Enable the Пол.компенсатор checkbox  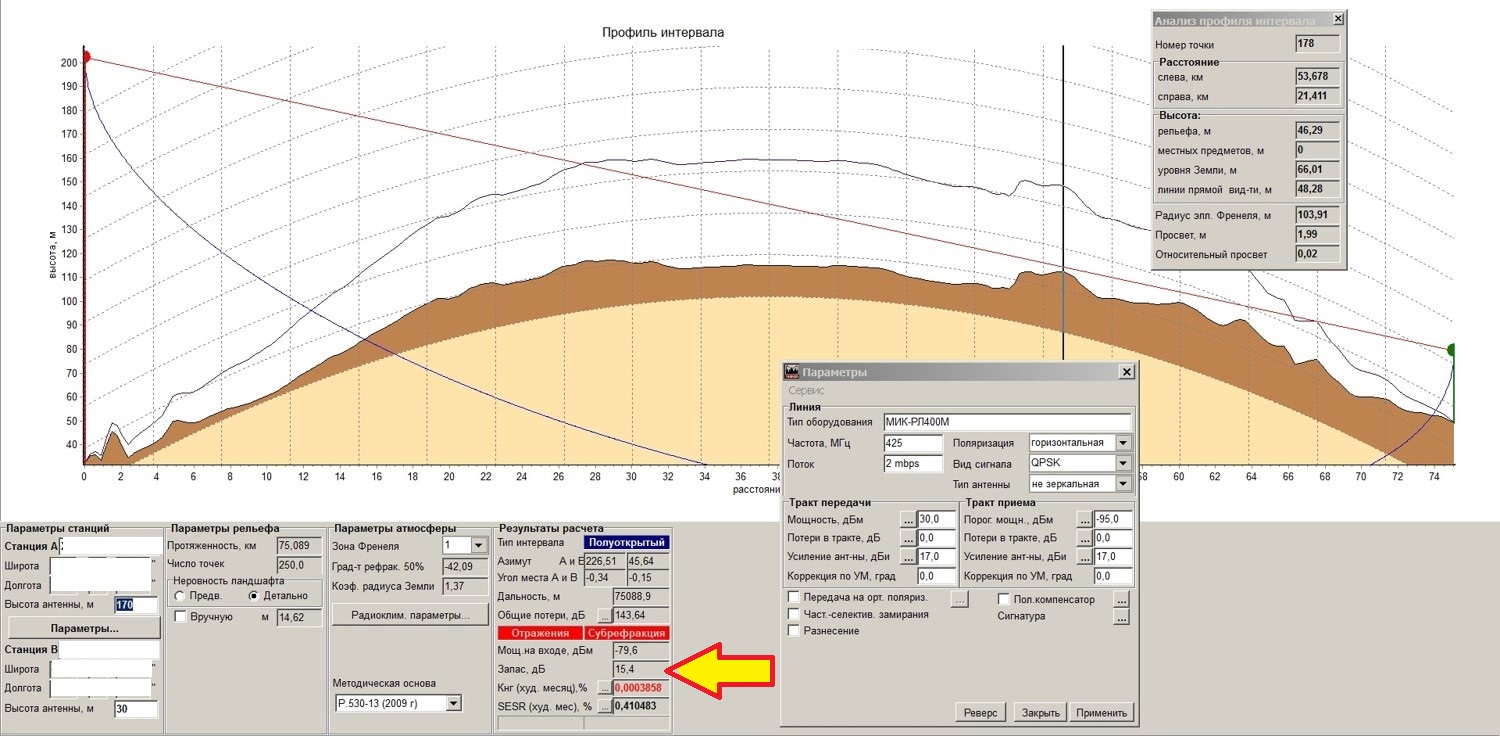1004,600
